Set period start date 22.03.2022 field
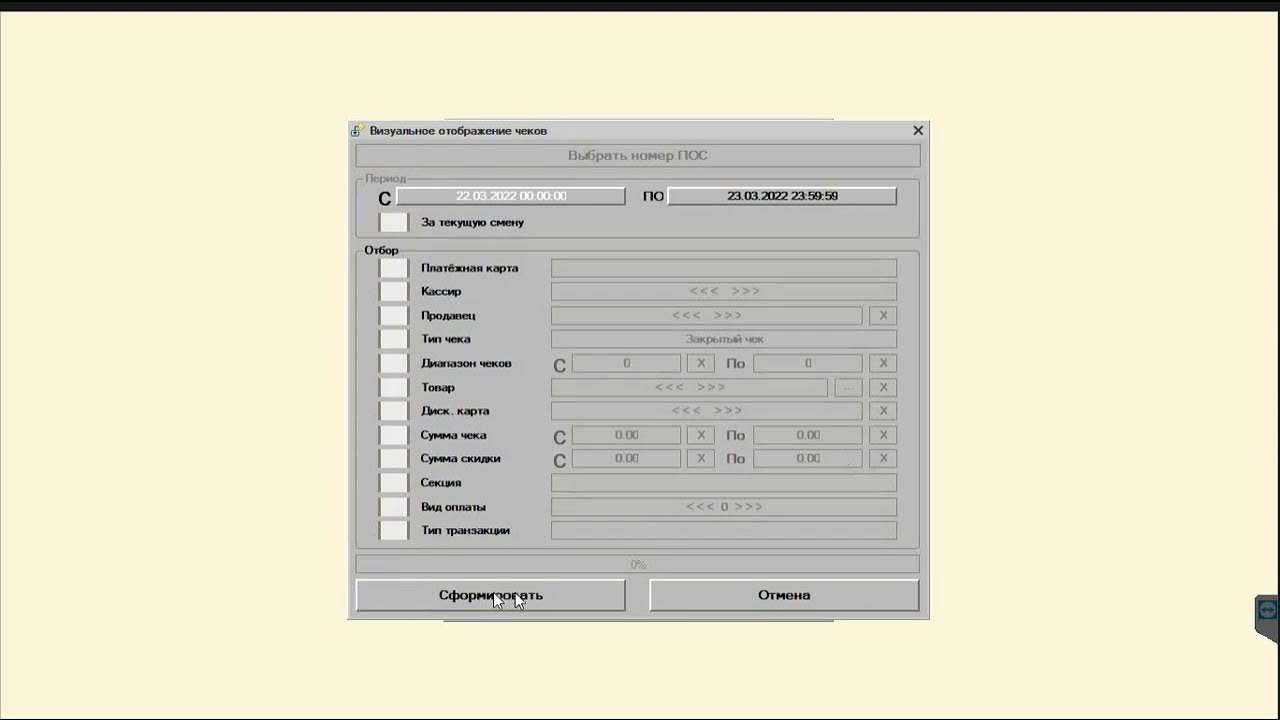Screen dimensions: 1280x720 click(x=511, y=196)
